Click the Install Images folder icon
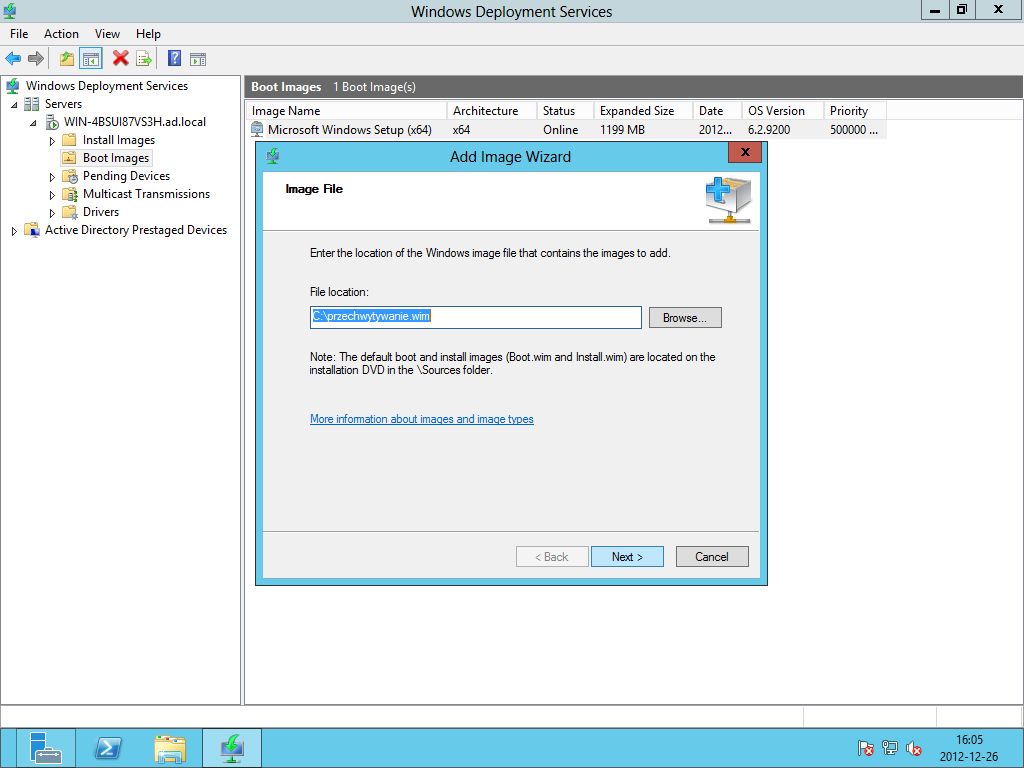 [x=69, y=140]
